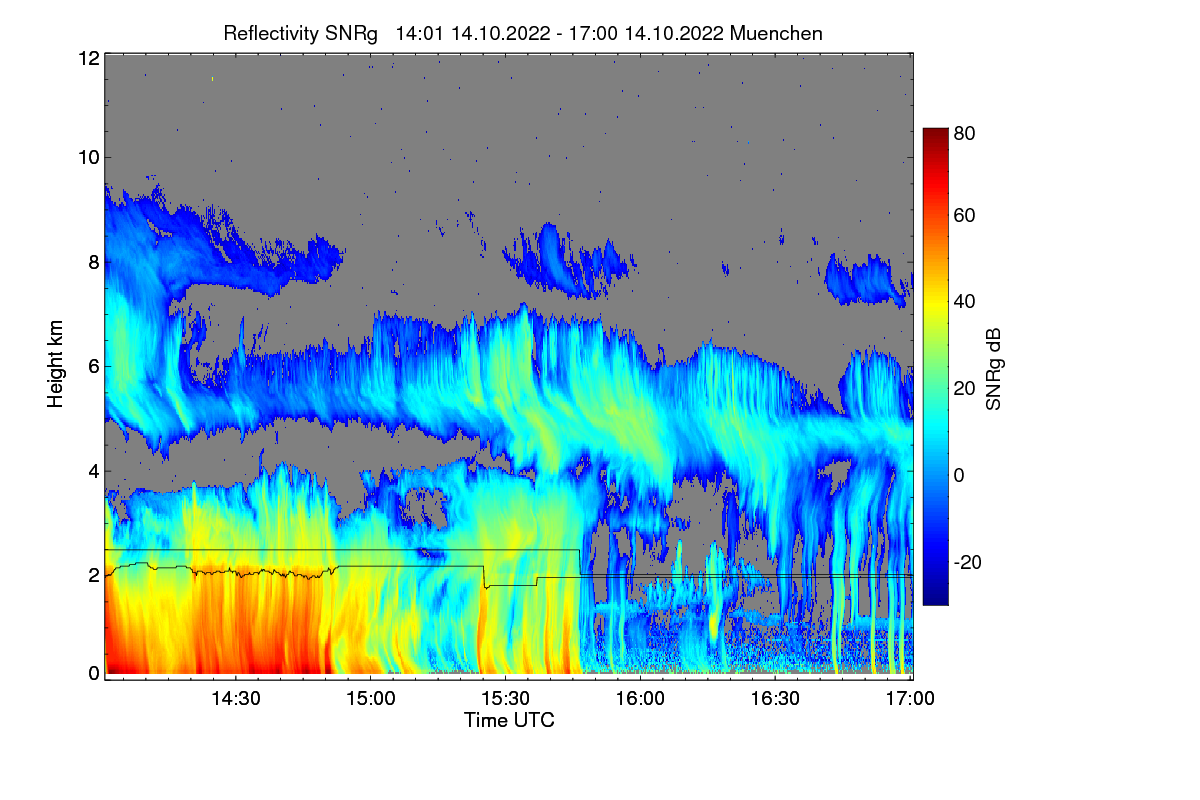Viewport: 1200px width, 800px height.
Task: Click the 'Time UTC' x-axis label
Action: [509, 720]
